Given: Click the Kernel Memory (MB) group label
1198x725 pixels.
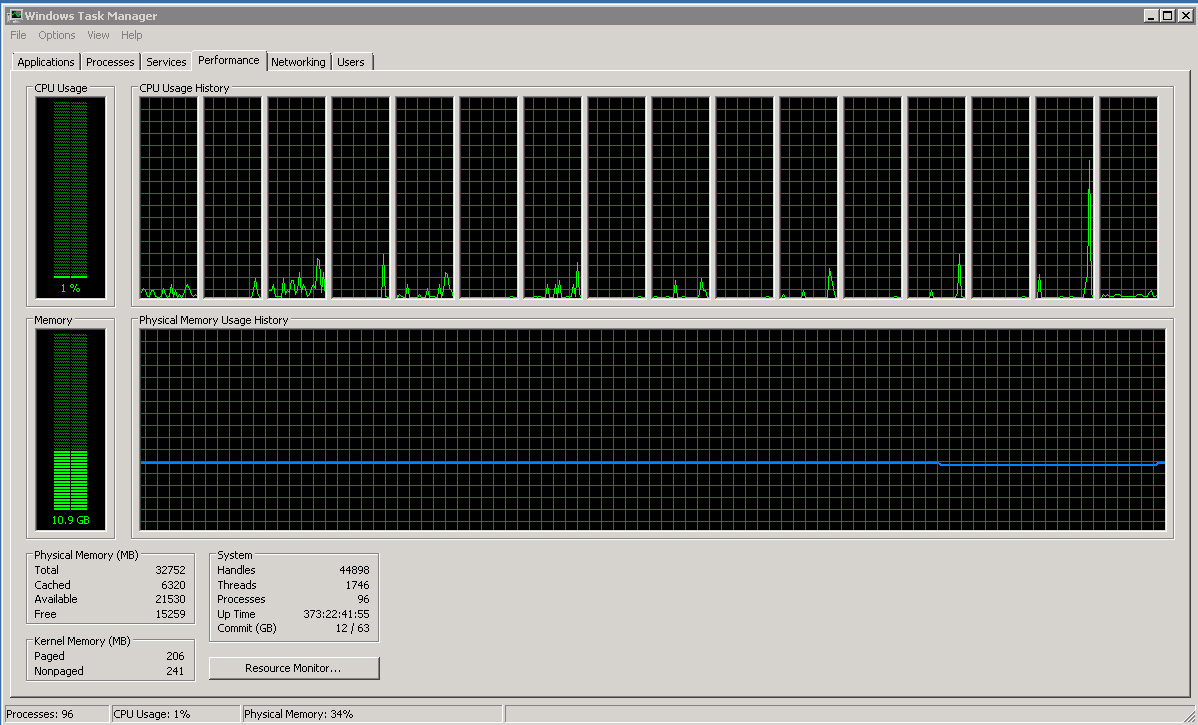Looking at the screenshot, I should pyautogui.click(x=83, y=641).
